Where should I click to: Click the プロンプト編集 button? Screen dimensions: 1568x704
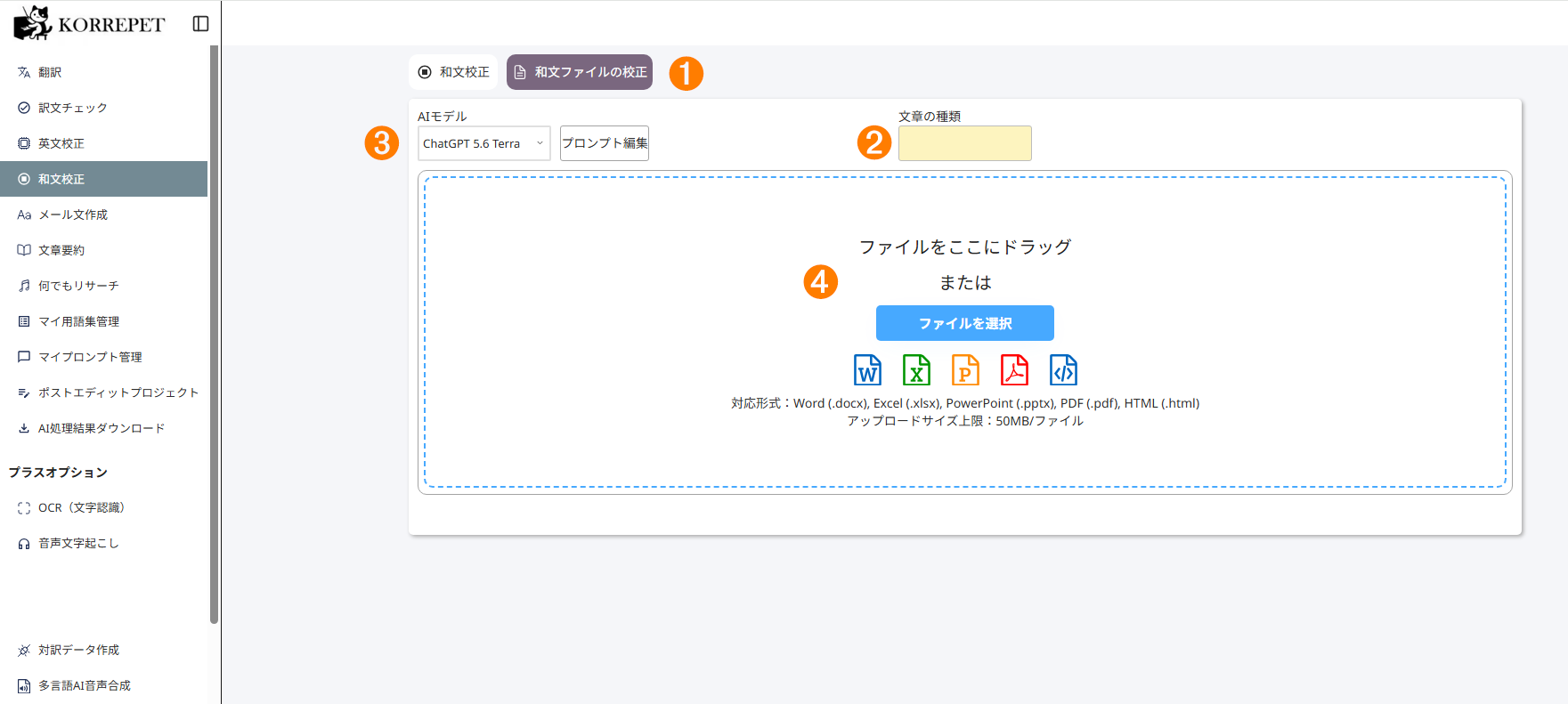[605, 143]
